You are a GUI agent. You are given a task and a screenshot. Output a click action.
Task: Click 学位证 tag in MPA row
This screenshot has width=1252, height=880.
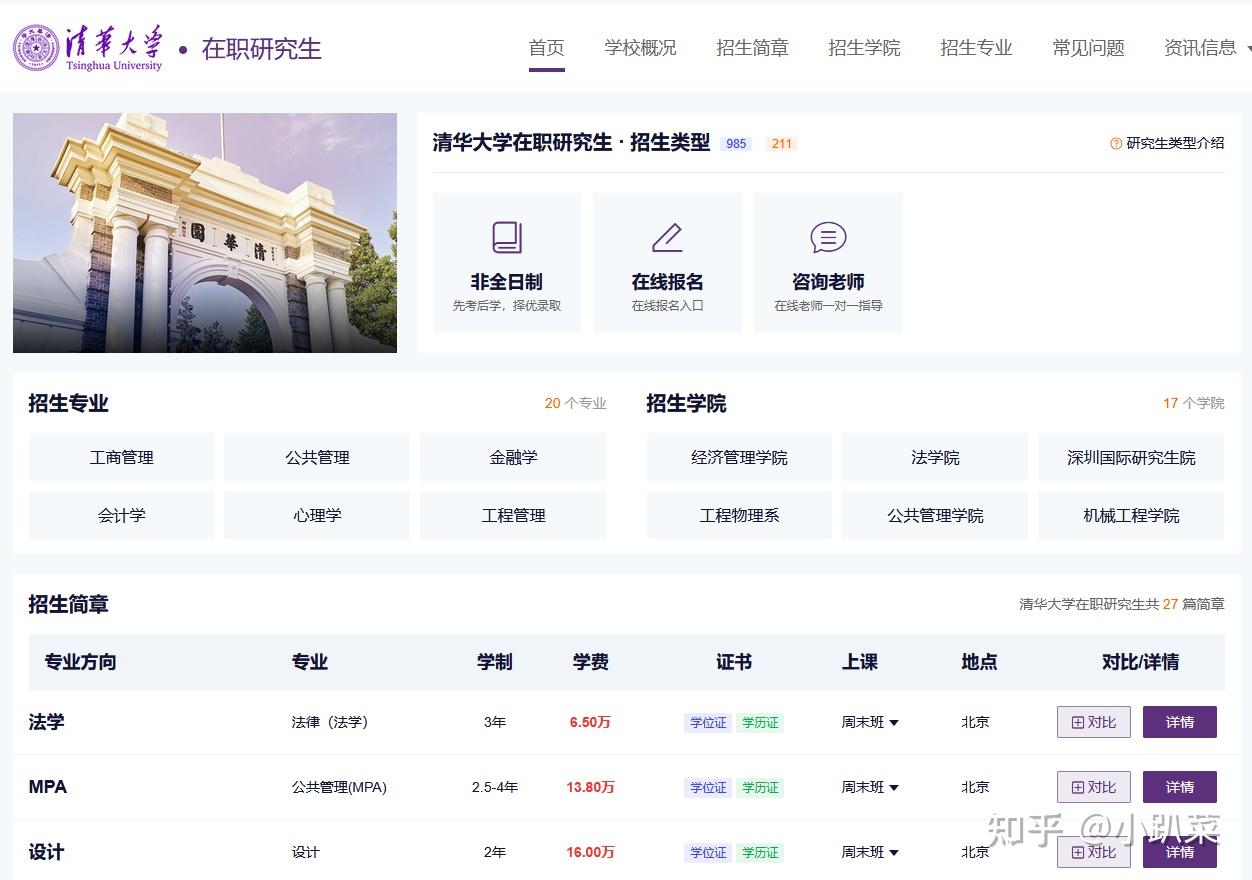(708, 787)
